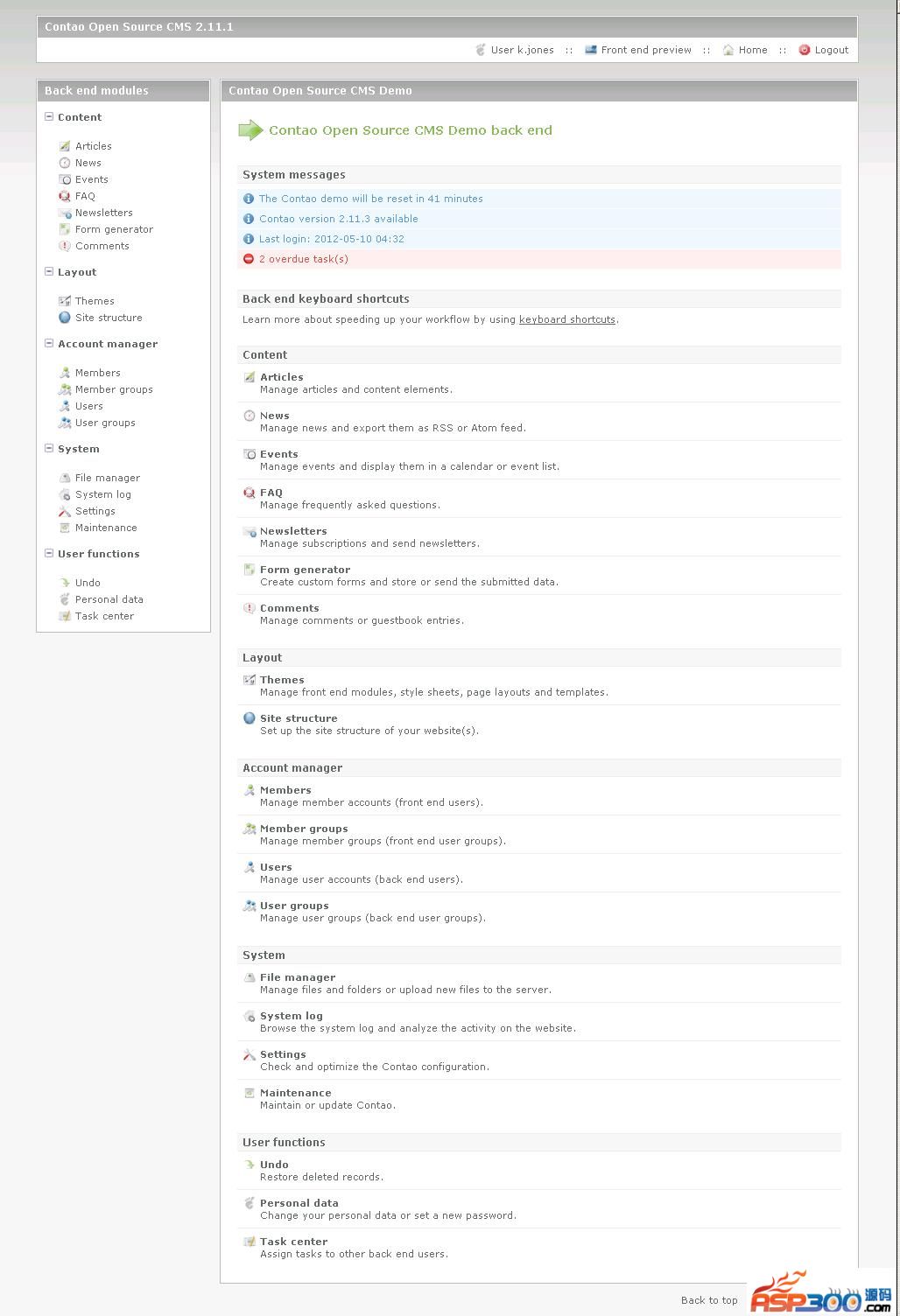
Task: Click the User groups icon in sidebar
Action: (x=64, y=423)
